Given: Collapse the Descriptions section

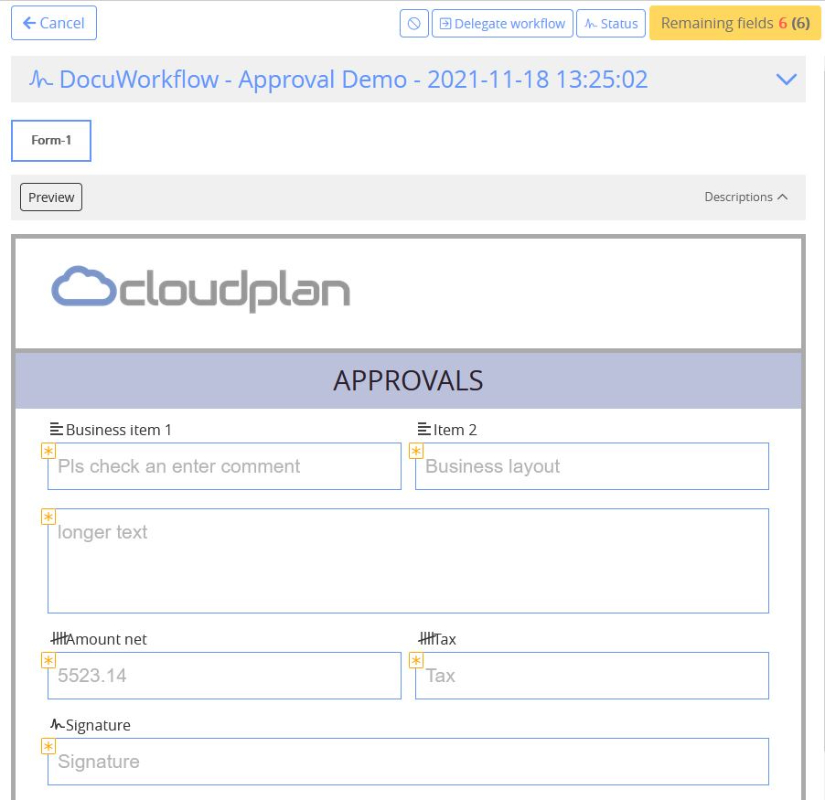Looking at the screenshot, I should click(x=746, y=197).
